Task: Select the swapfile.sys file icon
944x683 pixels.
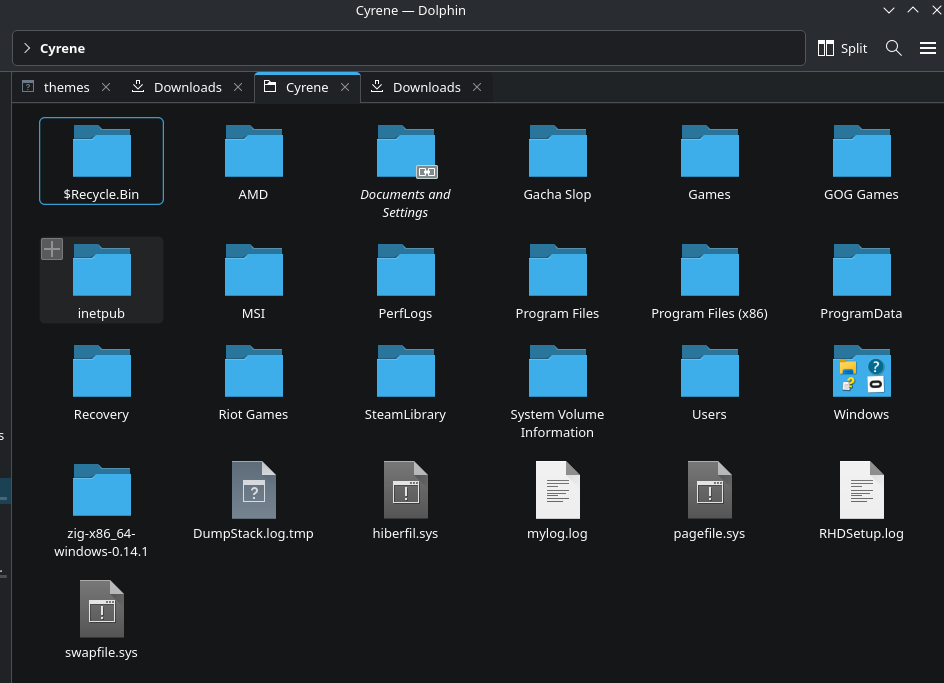Action: click(x=102, y=608)
